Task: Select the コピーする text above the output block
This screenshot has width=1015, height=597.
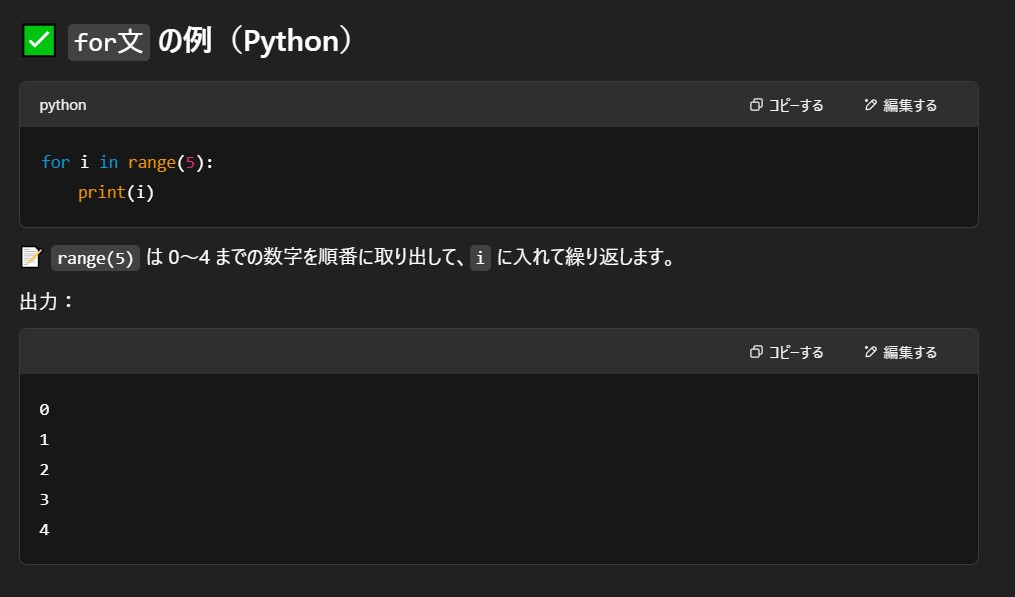Action: click(796, 352)
